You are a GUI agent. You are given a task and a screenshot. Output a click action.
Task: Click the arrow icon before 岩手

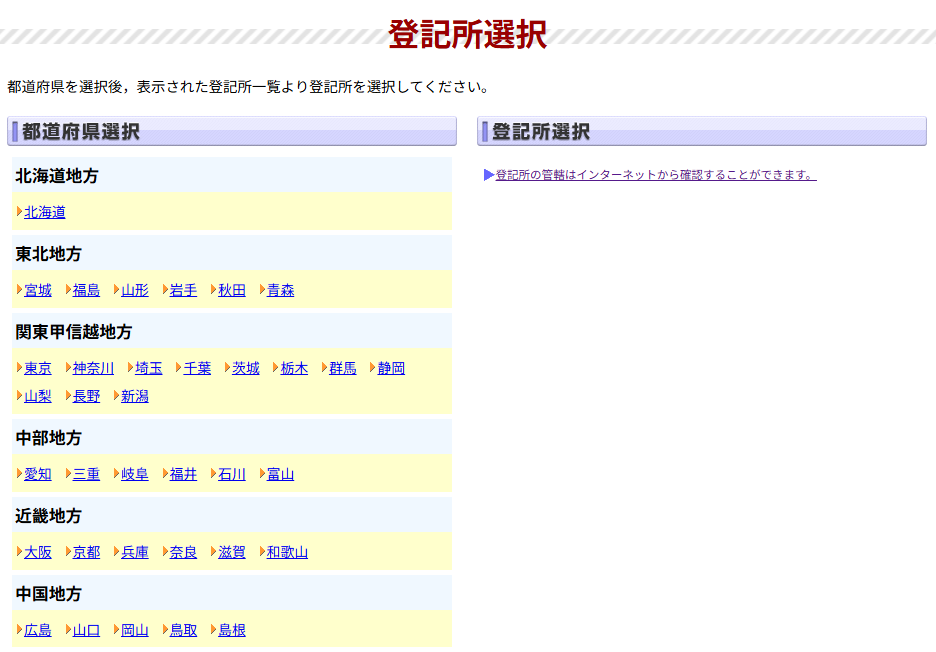coord(165,289)
